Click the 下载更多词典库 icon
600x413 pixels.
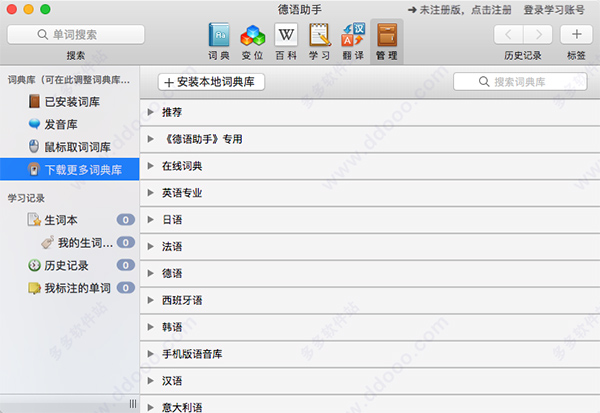point(34,169)
